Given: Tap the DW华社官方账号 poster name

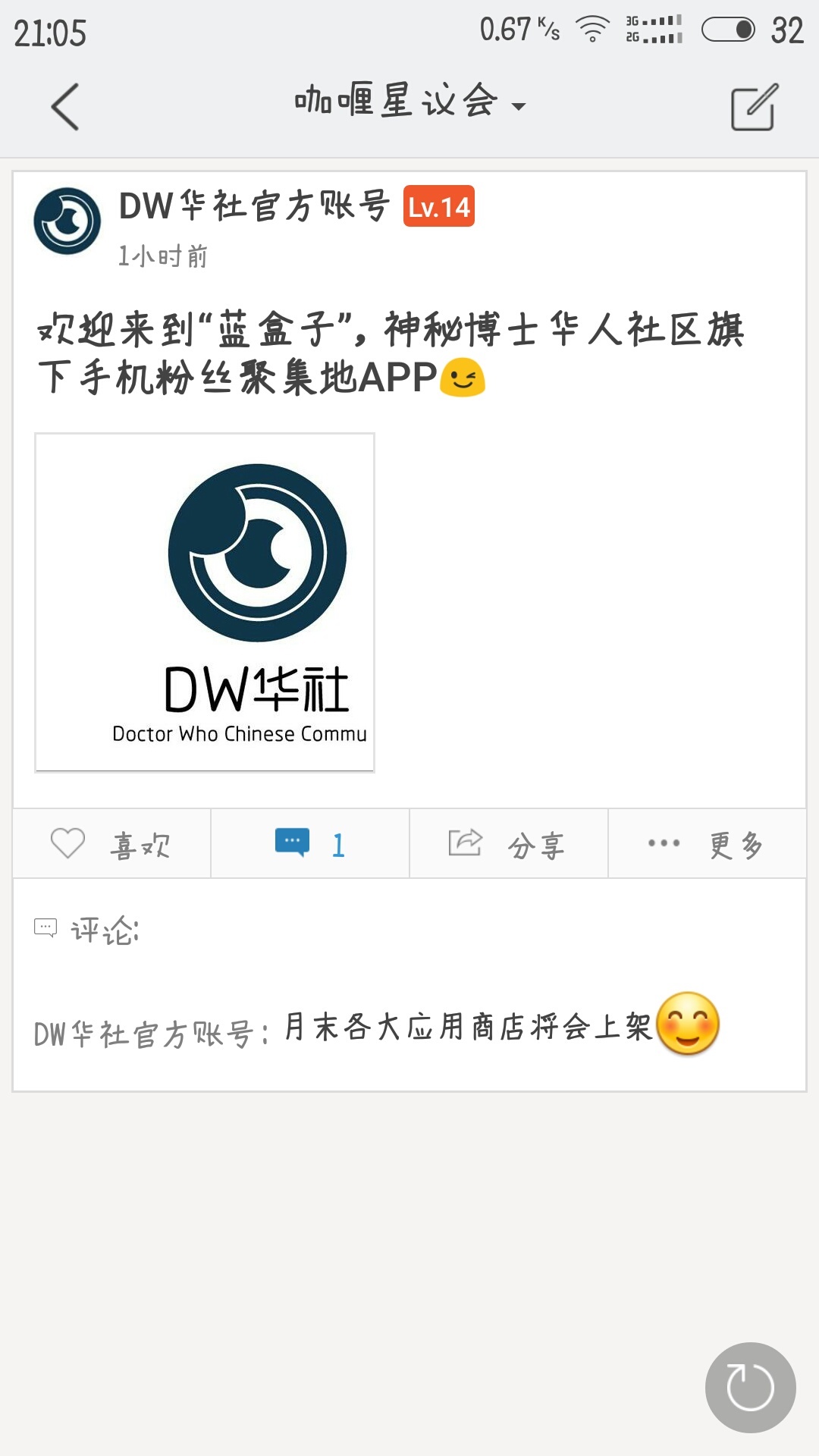Looking at the screenshot, I should 255,206.
